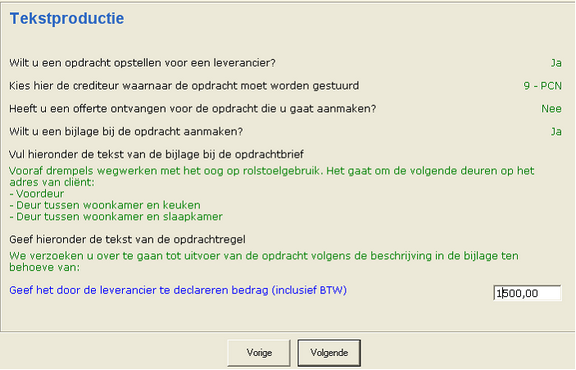Select the question about opdracht voor een leverancier
Screen dimensions: 576x370
pos(142,63)
